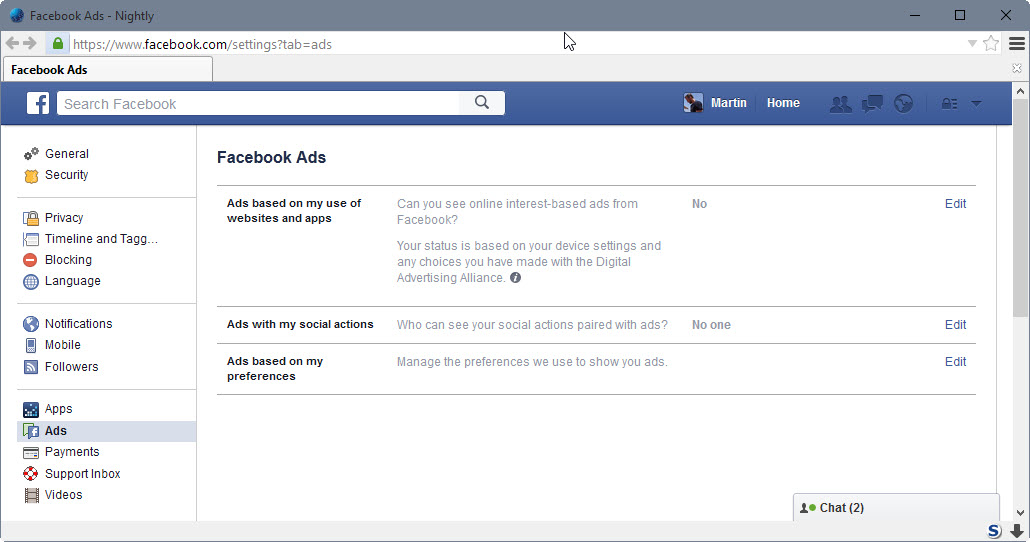Edit Ads with my social actions
The image size is (1030, 542).
pos(955,325)
